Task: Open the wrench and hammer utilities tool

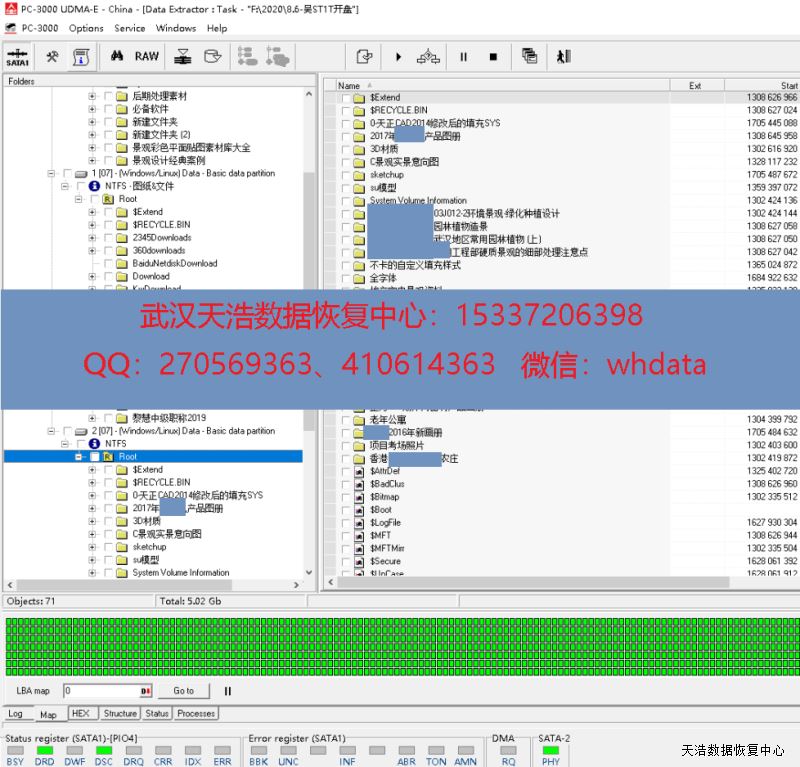Action: pyautogui.click(x=52, y=57)
